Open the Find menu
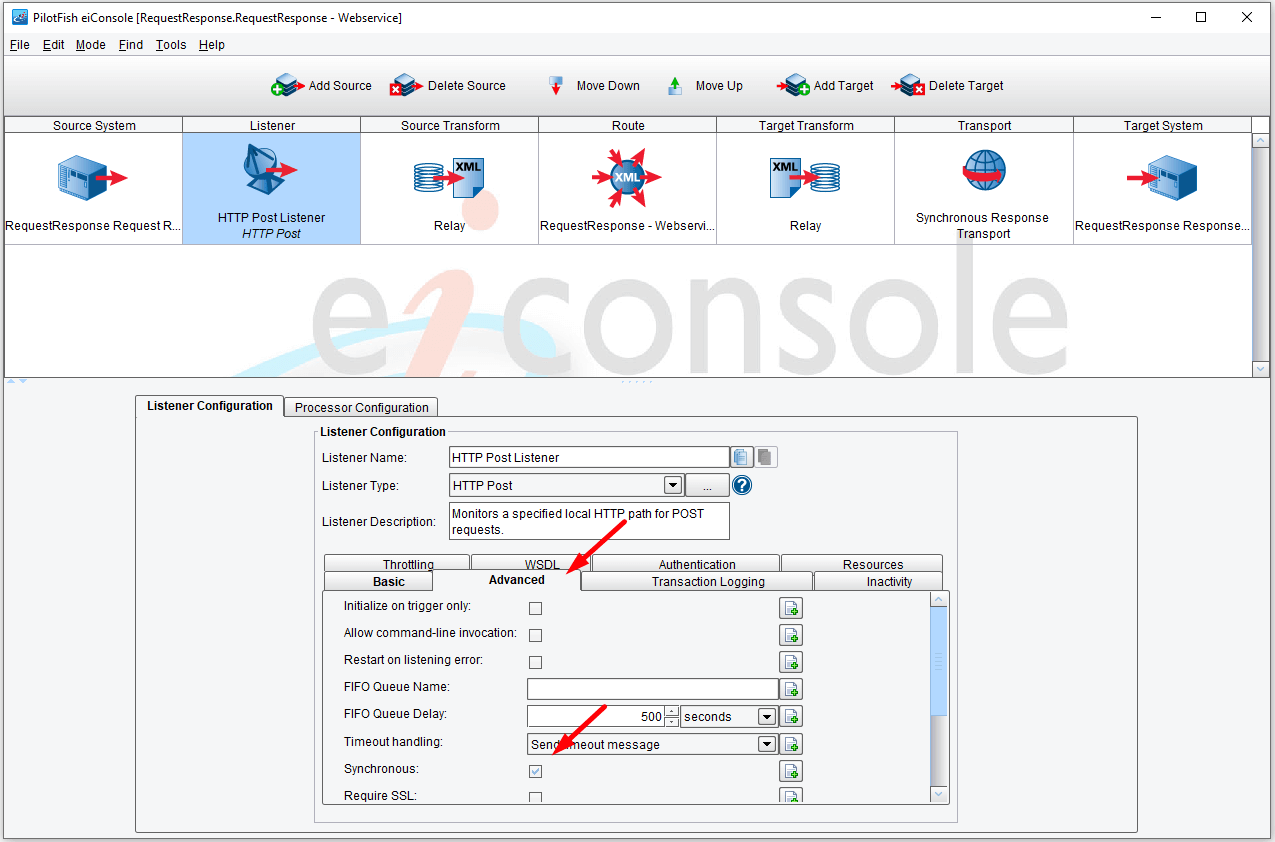1275x842 pixels. 131,45
